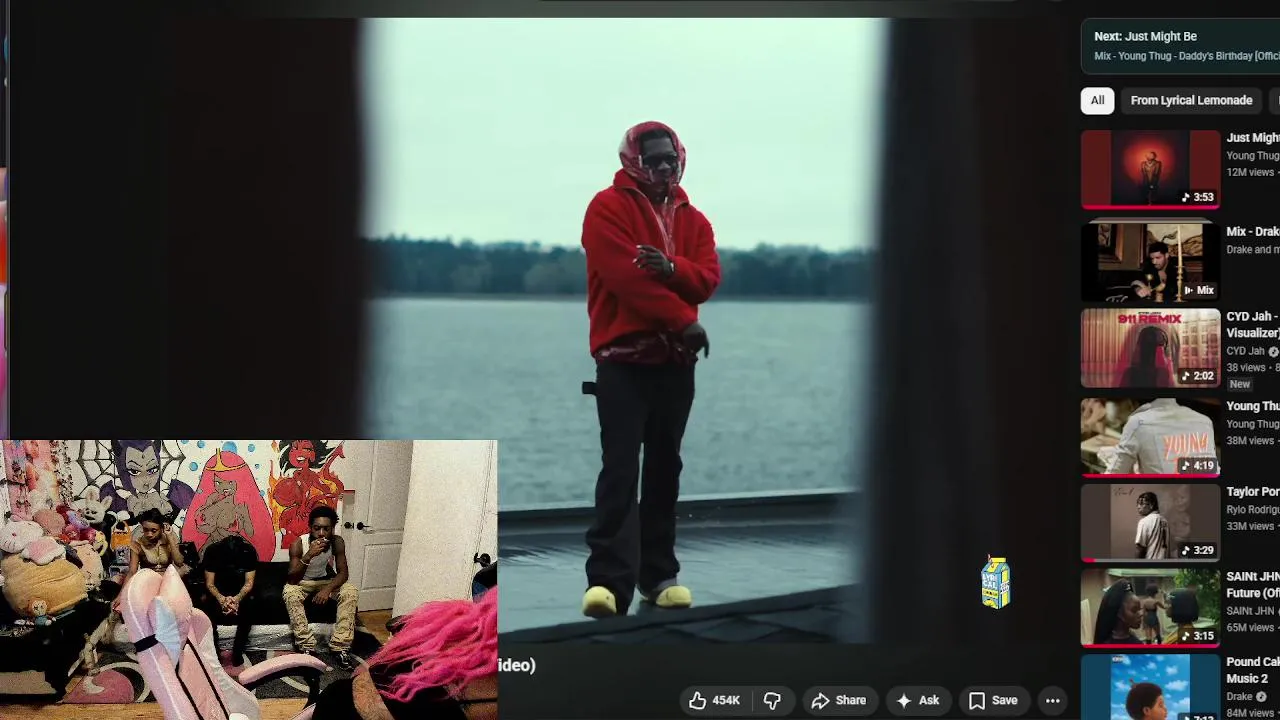1280x720 pixels.
Task: Open the Just Might Be thumbnail
Action: point(1150,169)
